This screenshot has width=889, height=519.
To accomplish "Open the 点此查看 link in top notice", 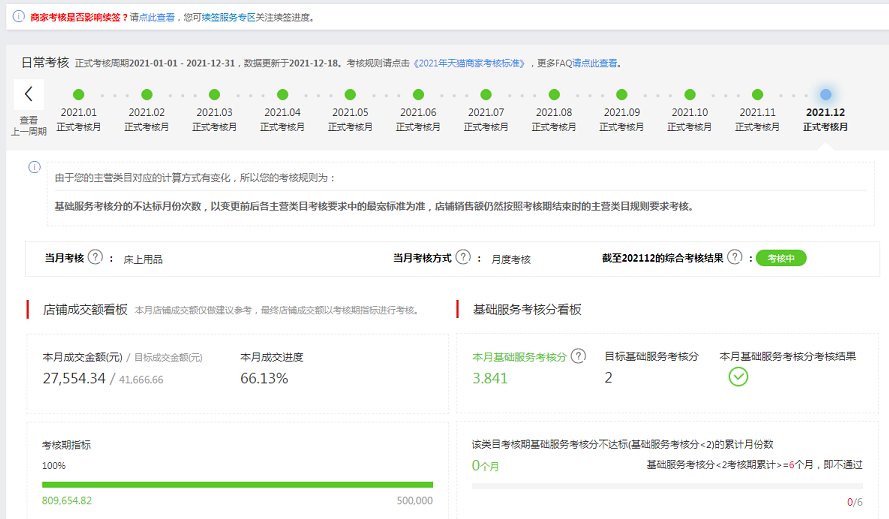I will click(x=157, y=18).
